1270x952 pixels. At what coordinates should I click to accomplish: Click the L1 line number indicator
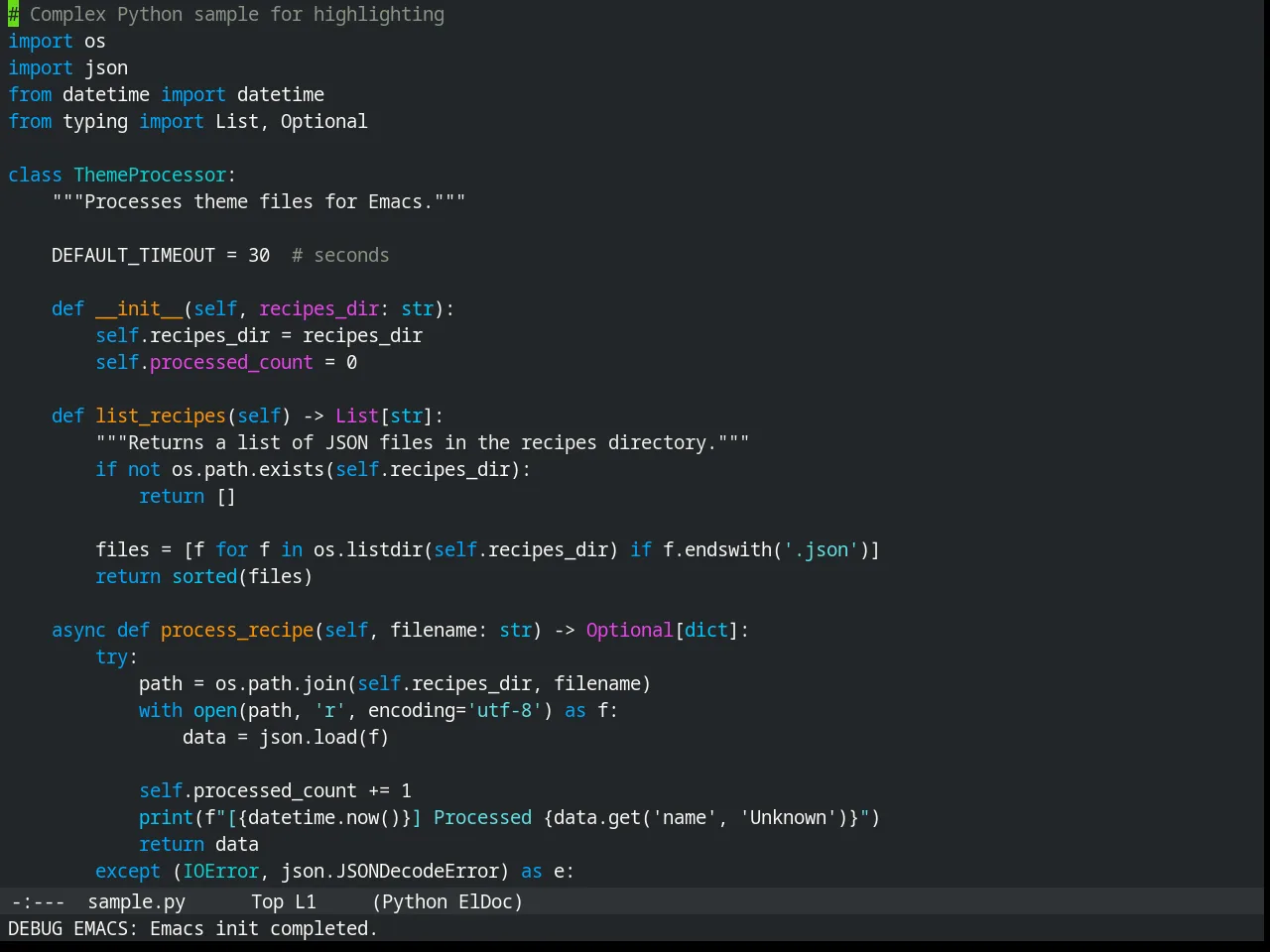[306, 901]
